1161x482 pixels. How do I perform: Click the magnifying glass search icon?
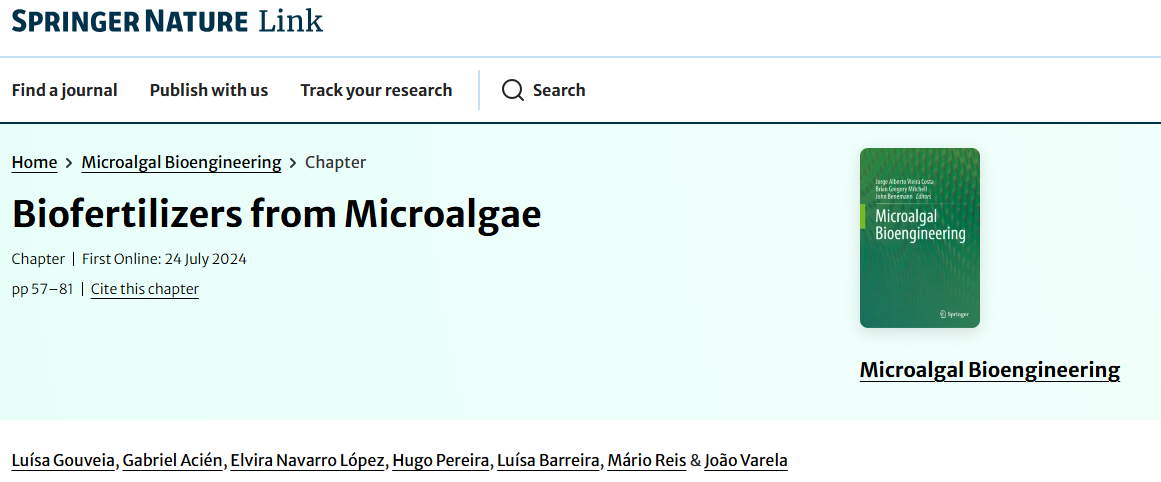click(x=512, y=90)
